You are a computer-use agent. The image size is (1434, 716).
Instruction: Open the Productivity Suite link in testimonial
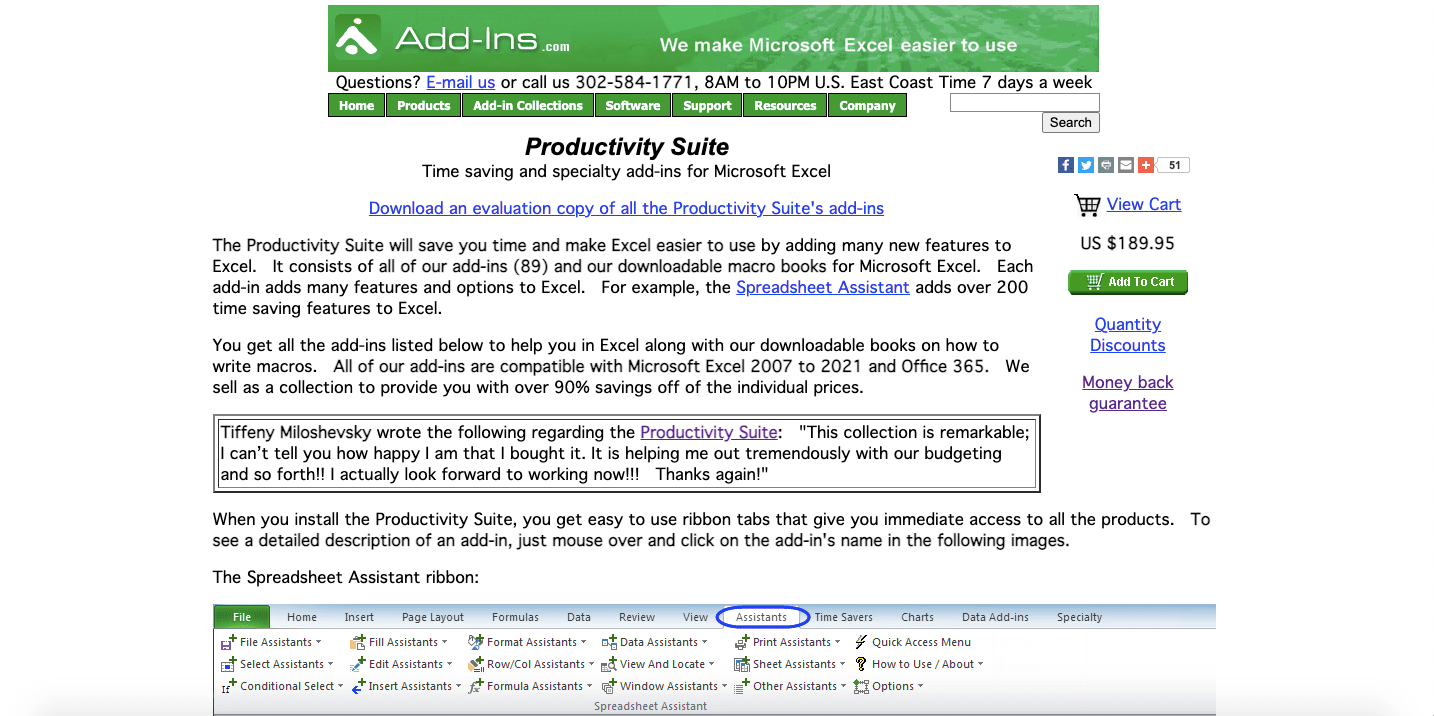(x=709, y=432)
